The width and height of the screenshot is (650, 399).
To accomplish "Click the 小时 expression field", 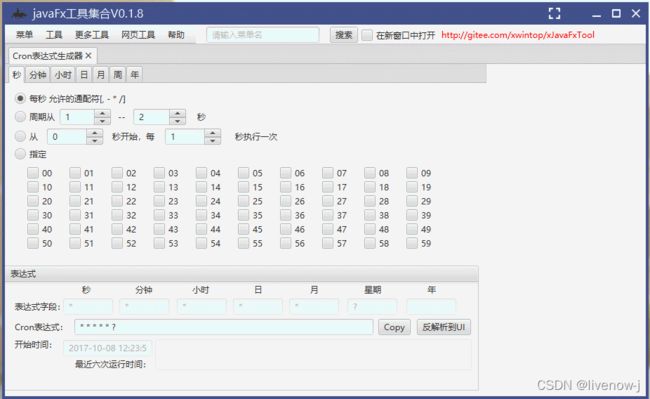I will tap(202, 307).
